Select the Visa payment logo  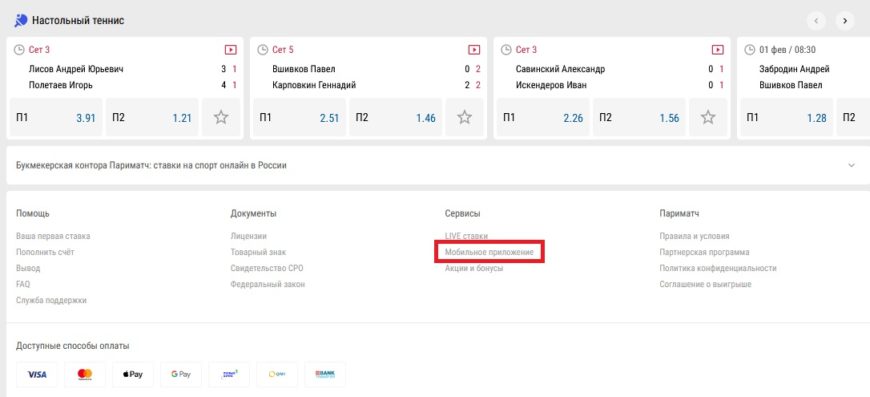point(37,374)
